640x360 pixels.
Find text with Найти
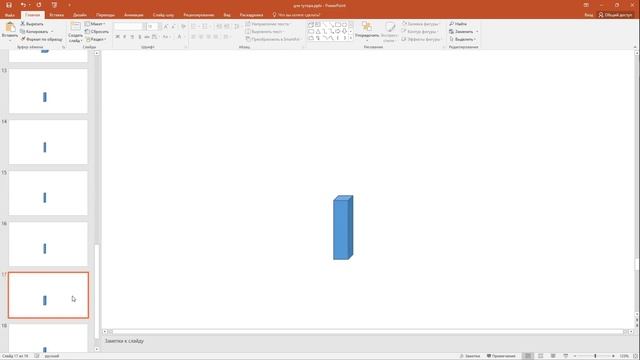(458, 24)
